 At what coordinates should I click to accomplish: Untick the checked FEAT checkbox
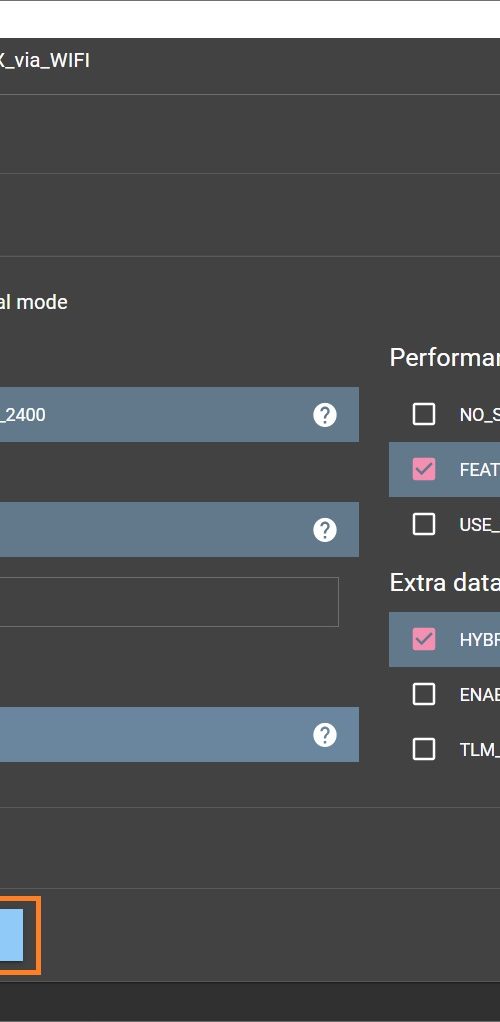click(424, 469)
